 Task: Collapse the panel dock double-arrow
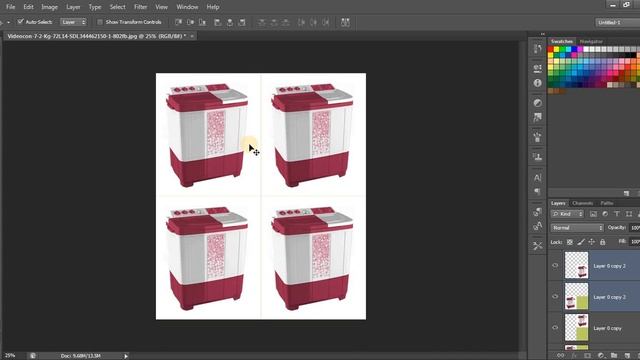pyautogui.click(x=542, y=34)
